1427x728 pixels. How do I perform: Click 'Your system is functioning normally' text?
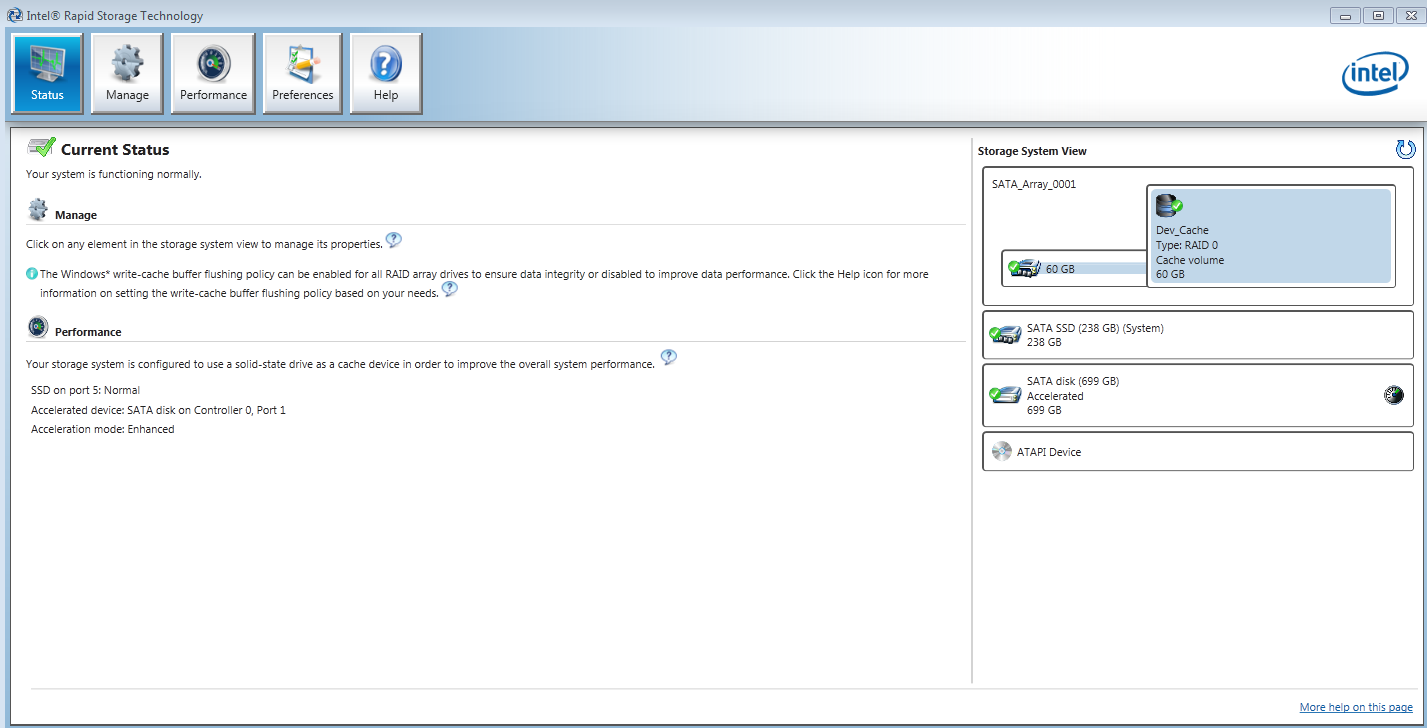114,174
